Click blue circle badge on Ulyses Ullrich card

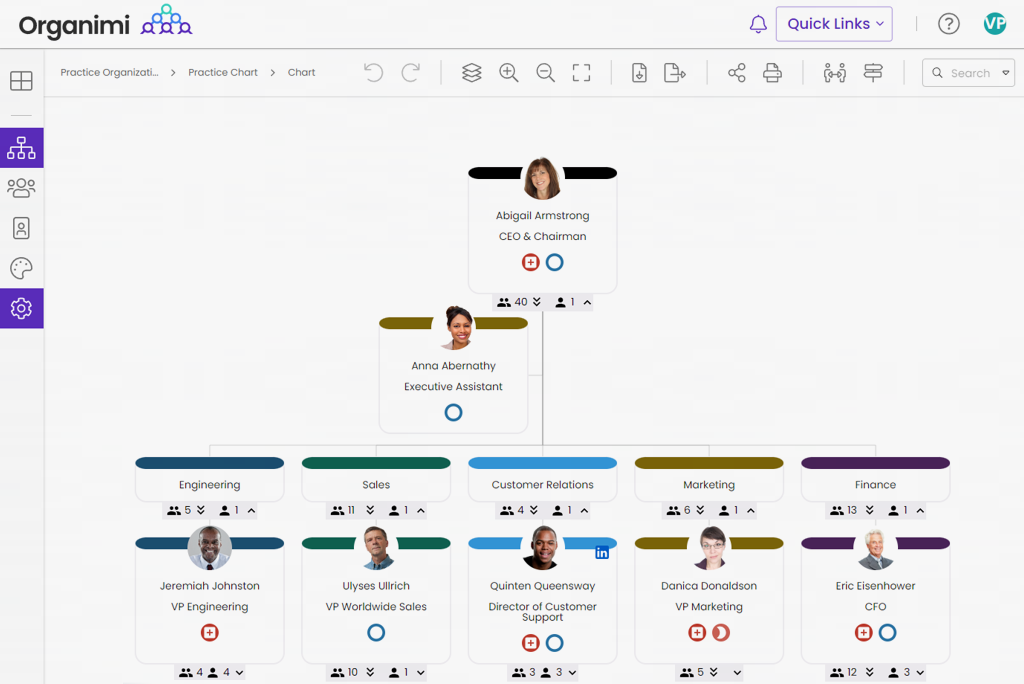[x=376, y=632]
